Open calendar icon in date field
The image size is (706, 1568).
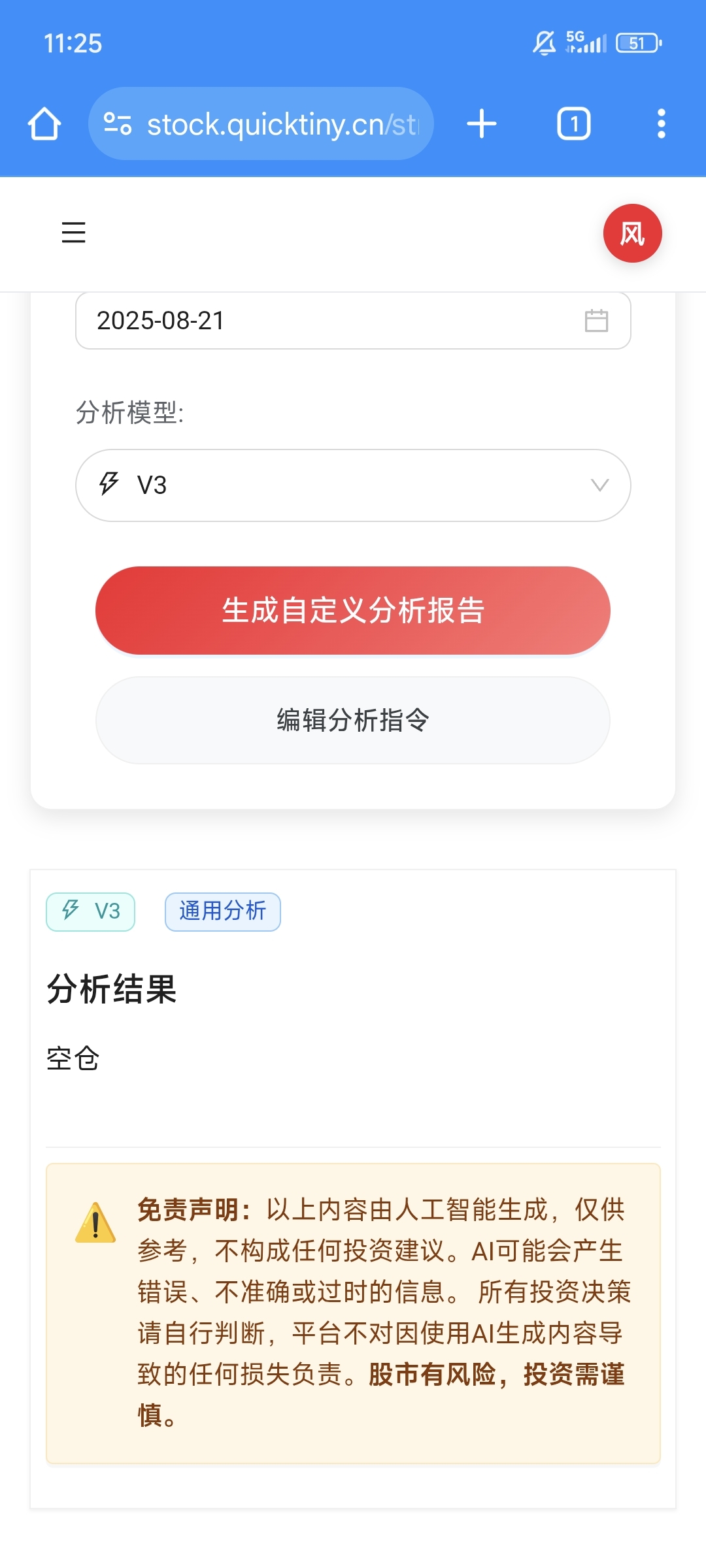coord(596,321)
